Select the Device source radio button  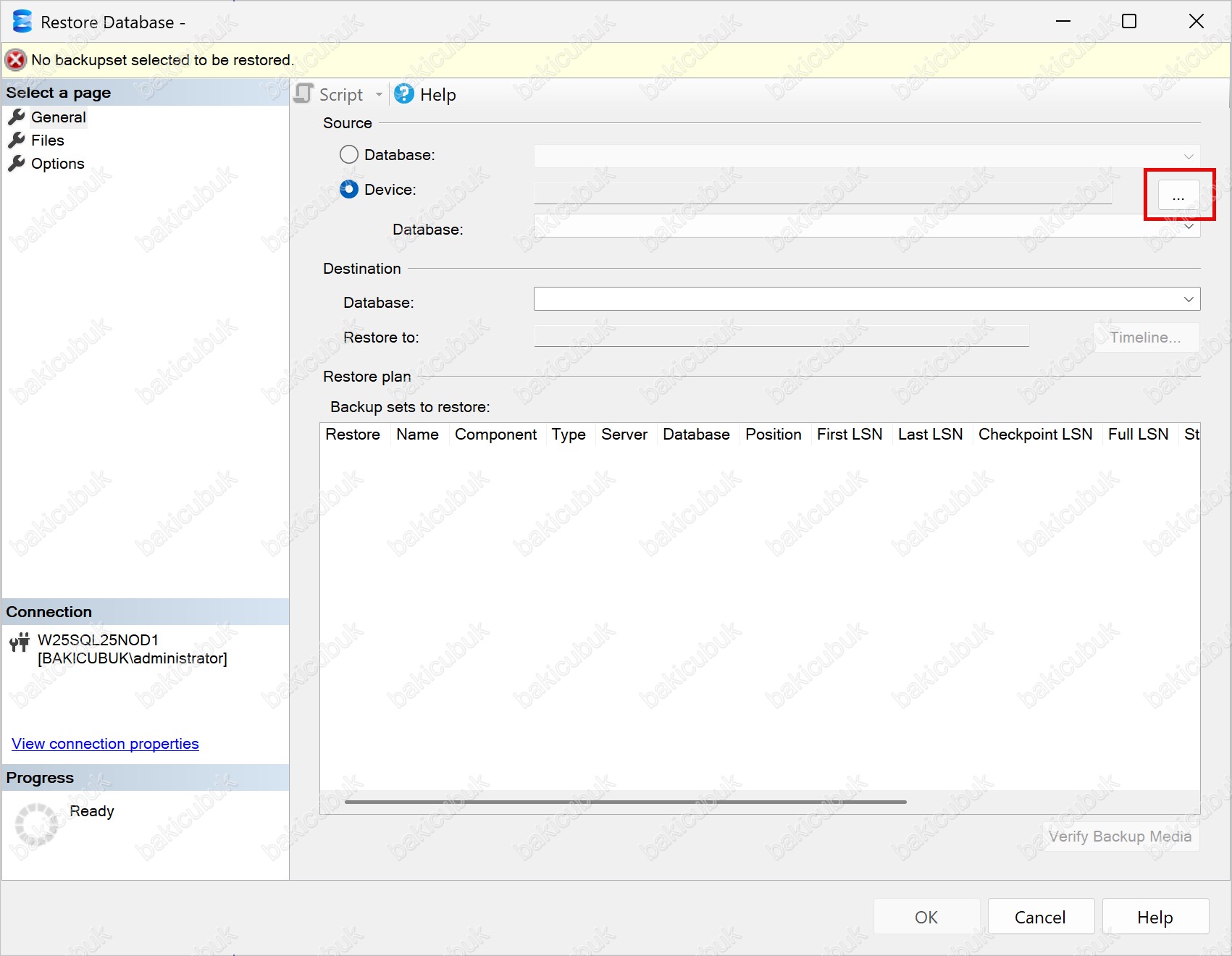click(349, 190)
